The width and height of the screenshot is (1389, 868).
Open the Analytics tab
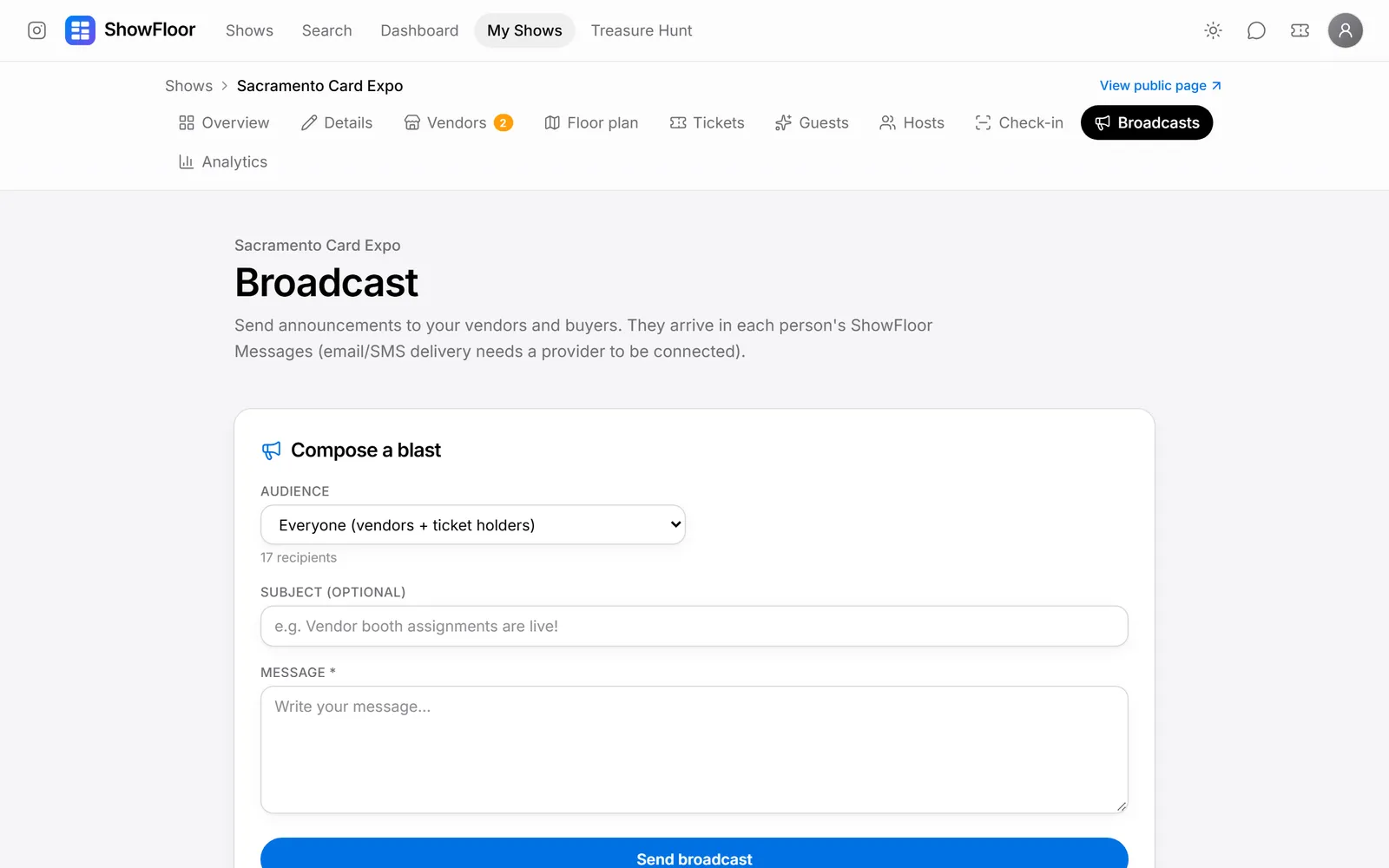coord(223,161)
